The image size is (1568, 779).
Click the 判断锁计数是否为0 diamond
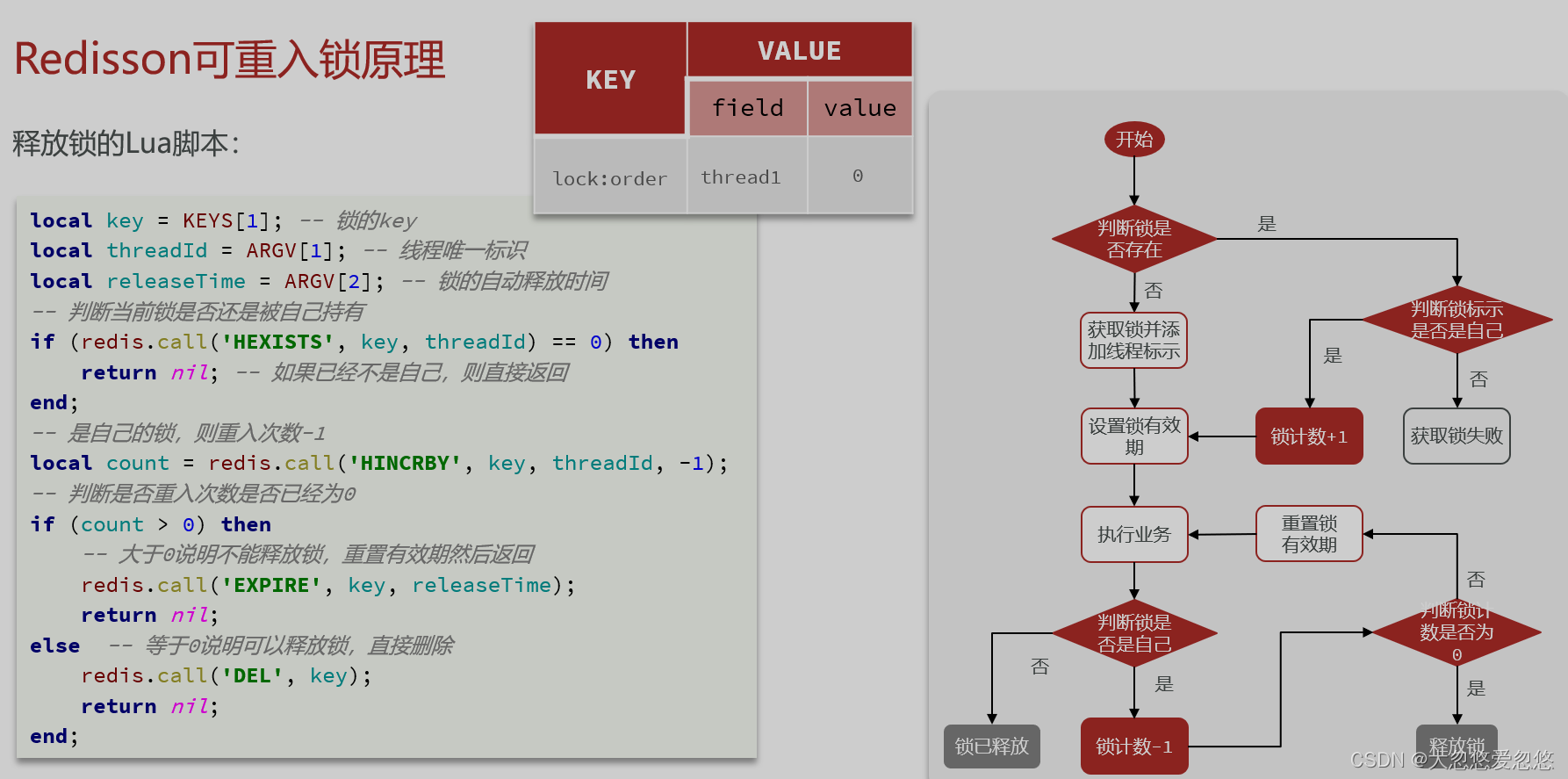1457,632
